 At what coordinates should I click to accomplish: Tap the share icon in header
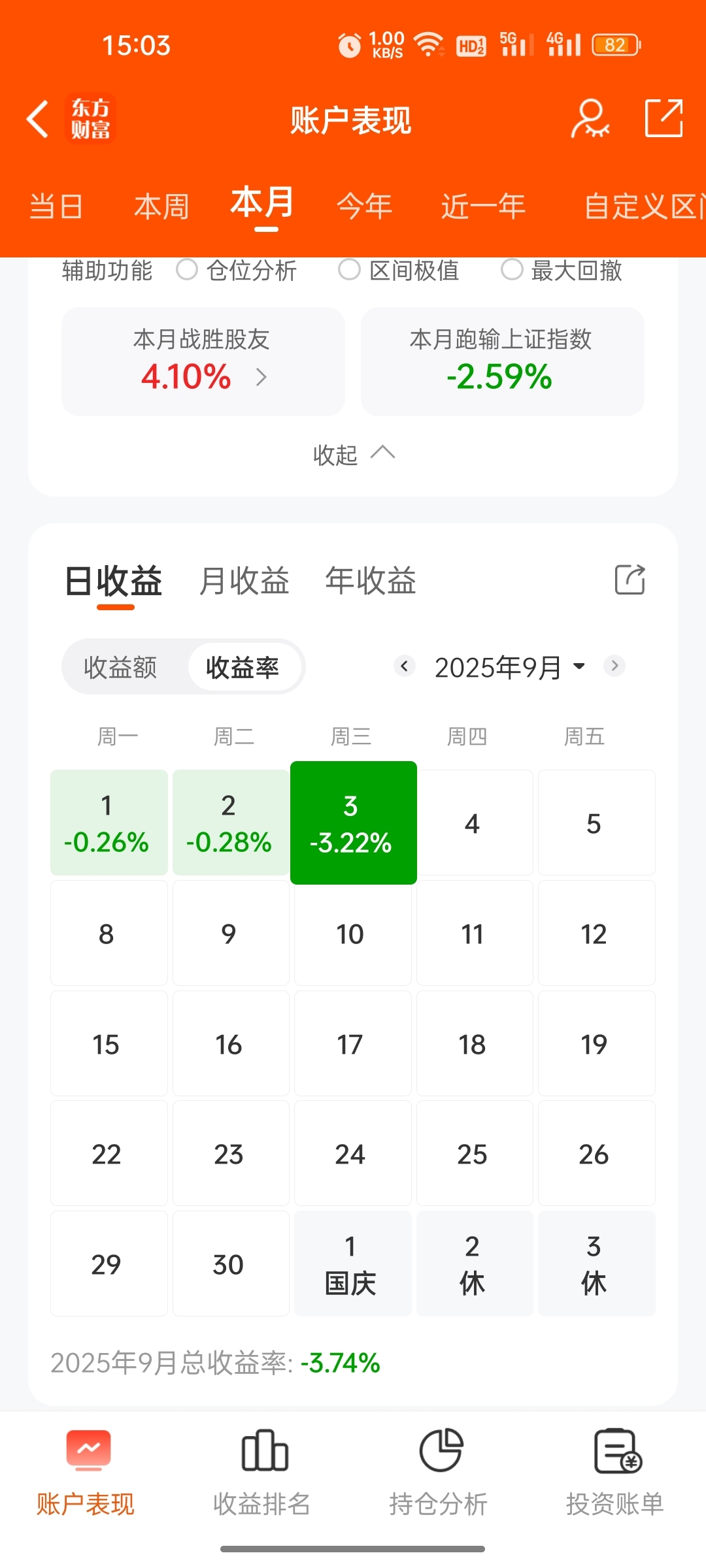(x=664, y=118)
